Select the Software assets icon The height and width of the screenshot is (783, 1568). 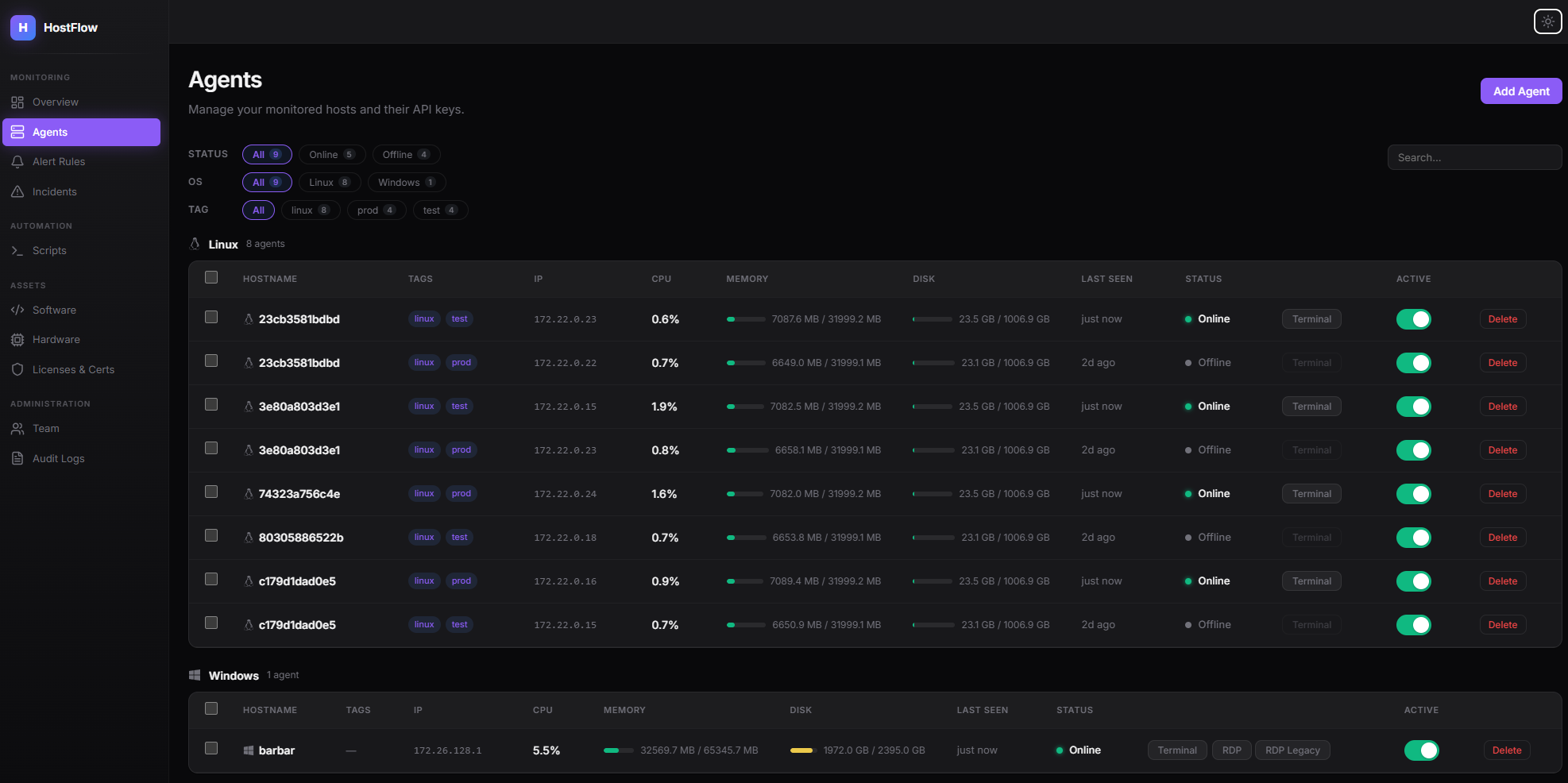tap(18, 310)
